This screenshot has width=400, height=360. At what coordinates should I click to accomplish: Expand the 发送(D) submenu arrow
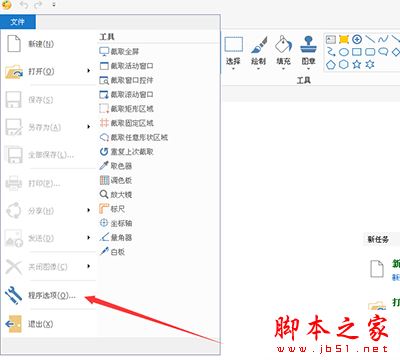[x=88, y=238]
